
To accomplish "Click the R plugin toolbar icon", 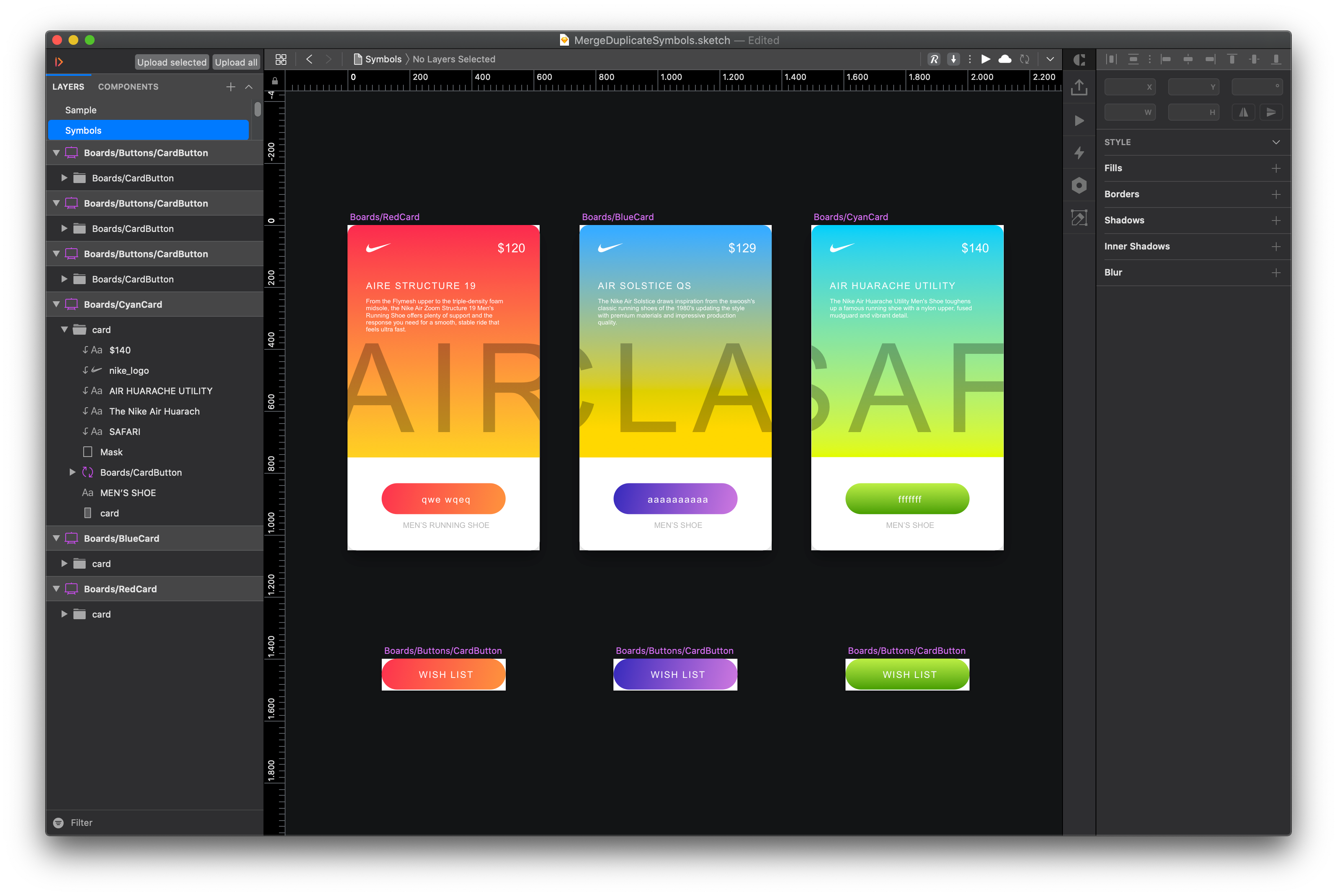I will click(934, 60).
